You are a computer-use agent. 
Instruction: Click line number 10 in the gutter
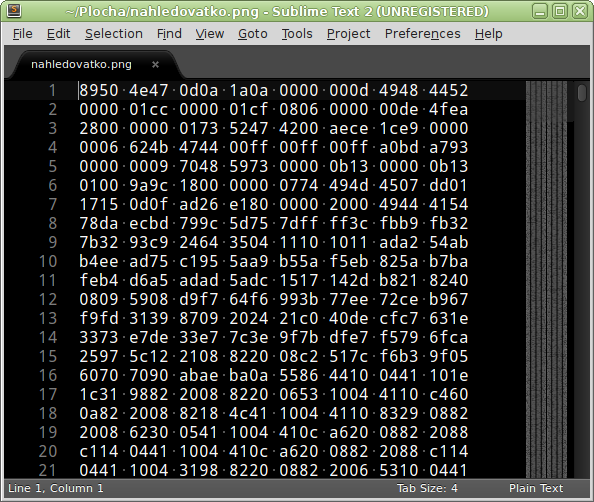coord(48,261)
